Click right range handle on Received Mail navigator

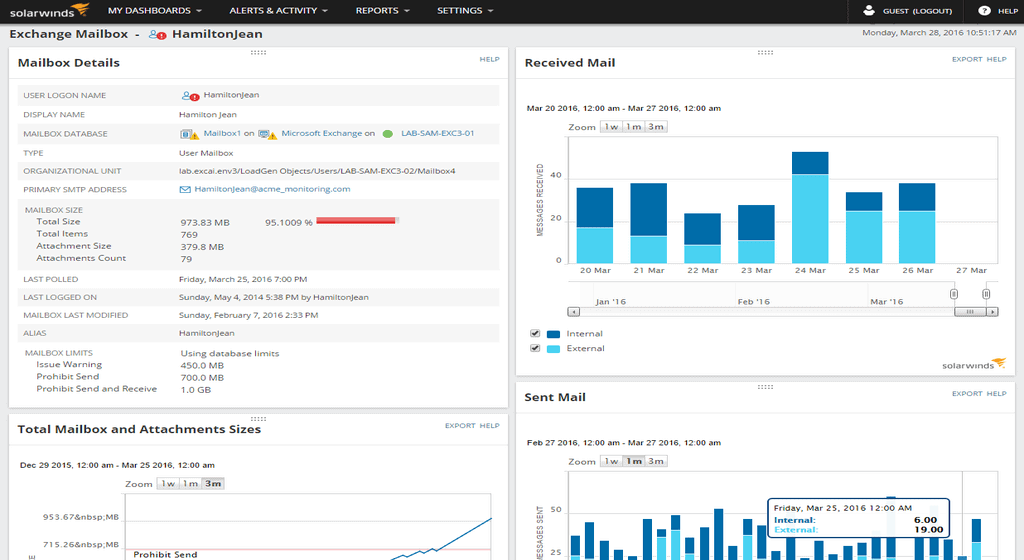pyautogui.click(x=986, y=294)
